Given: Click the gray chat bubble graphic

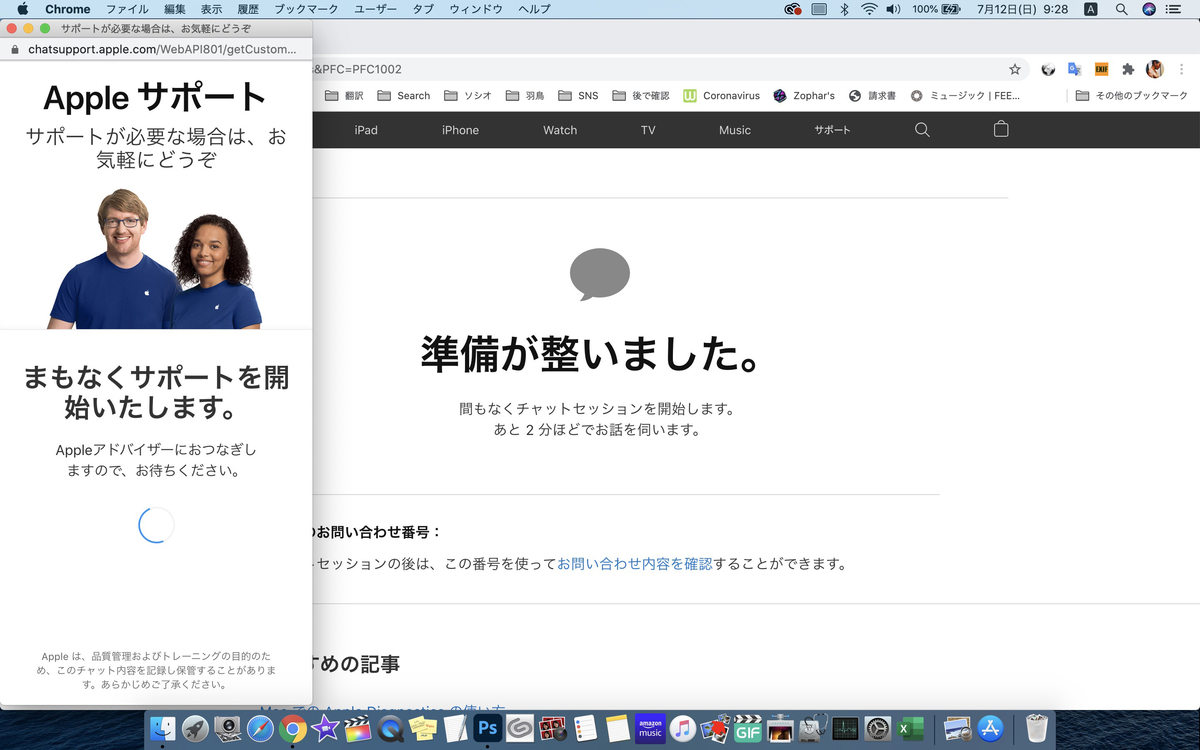Looking at the screenshot, I should tap(600, 274).
